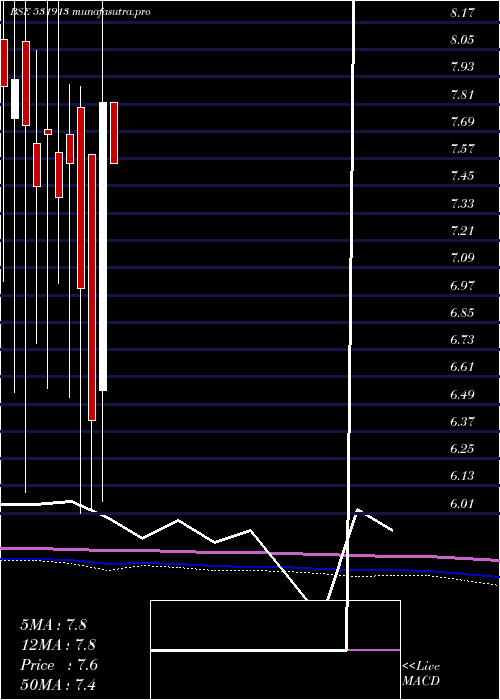Click the 6.37 price level label
The height and width of the screenshot is (700, 500).
462,422
